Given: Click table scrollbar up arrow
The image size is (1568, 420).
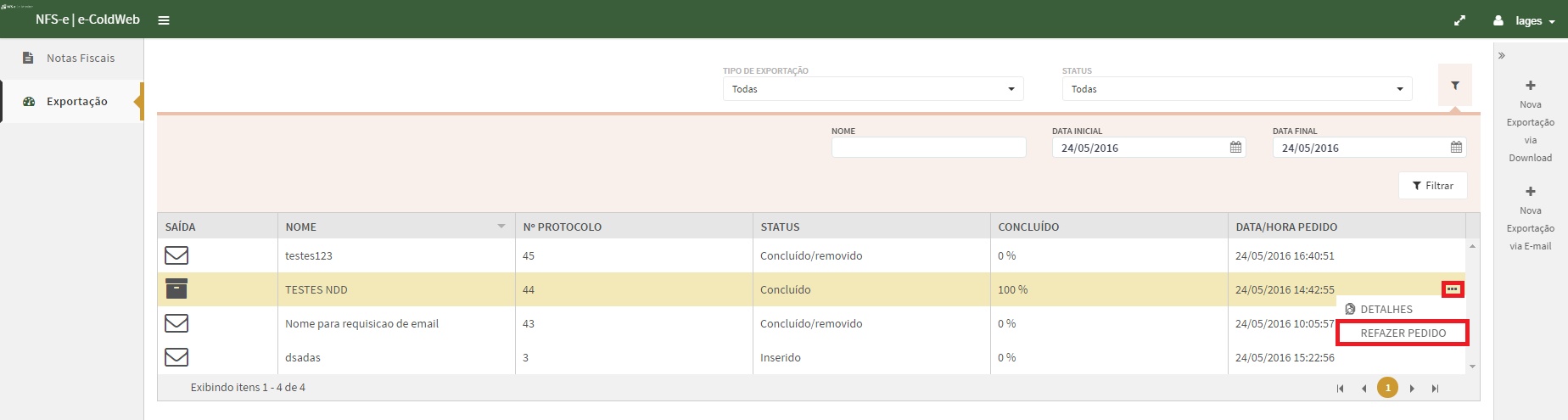Looking at the screenshot, I should tap(1473, 246).
